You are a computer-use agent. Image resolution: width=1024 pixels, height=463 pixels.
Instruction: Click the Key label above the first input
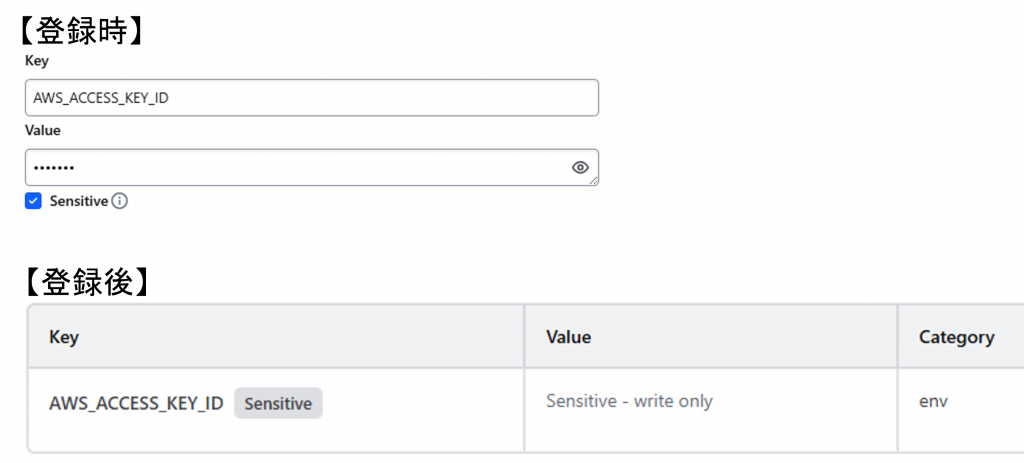click(37, 61)
